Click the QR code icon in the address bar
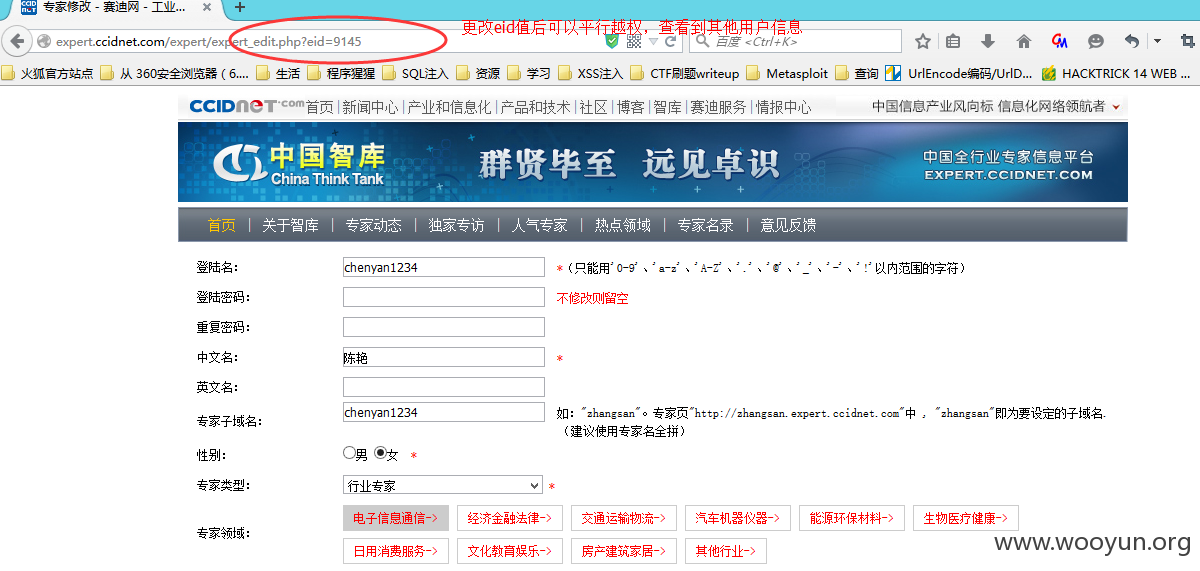This screenshot has height=571, width=1200. pyautogui.click(x=634, y=42)
